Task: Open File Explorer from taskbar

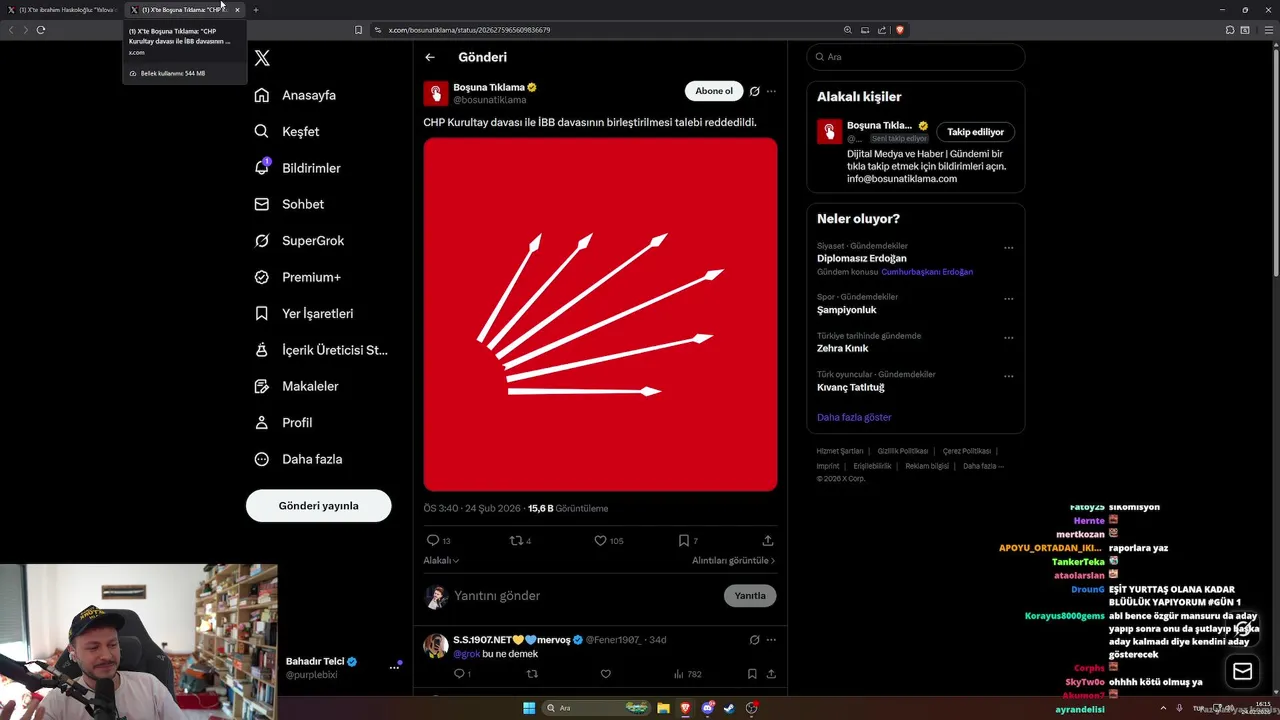Action: tap(663, 708)
